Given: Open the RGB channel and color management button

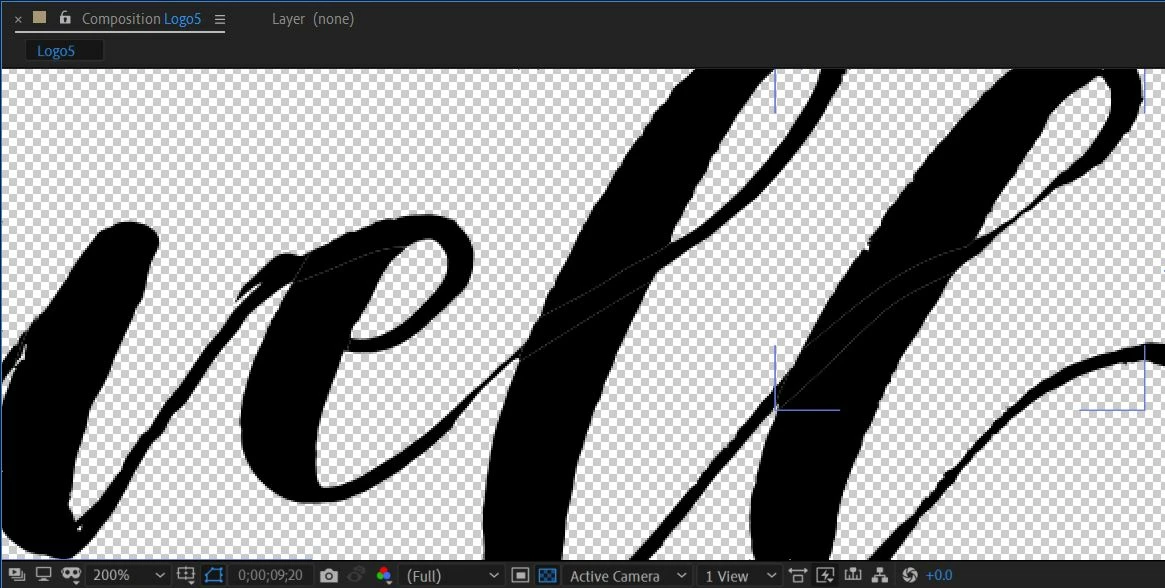Looking at the screenshot, I should (384, 575).
